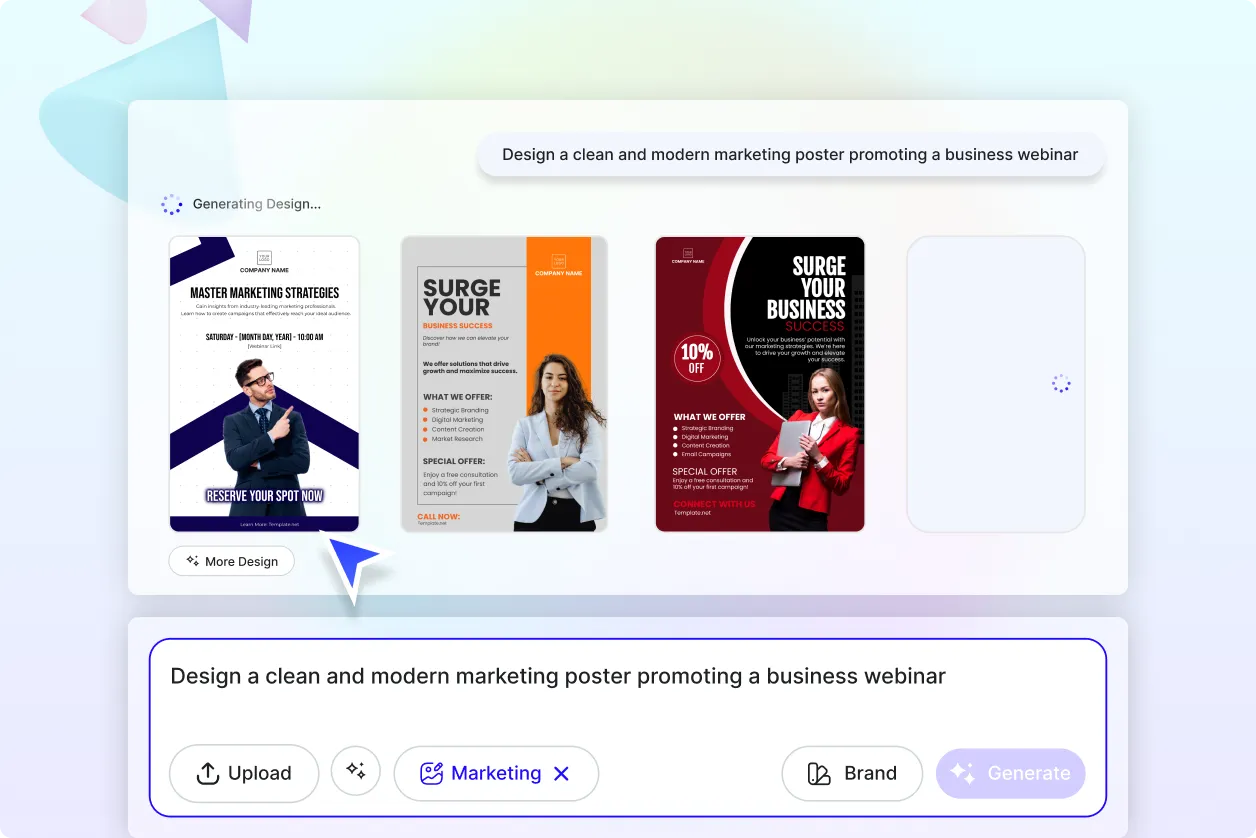Click inside the prompt text field

[557, 676]
